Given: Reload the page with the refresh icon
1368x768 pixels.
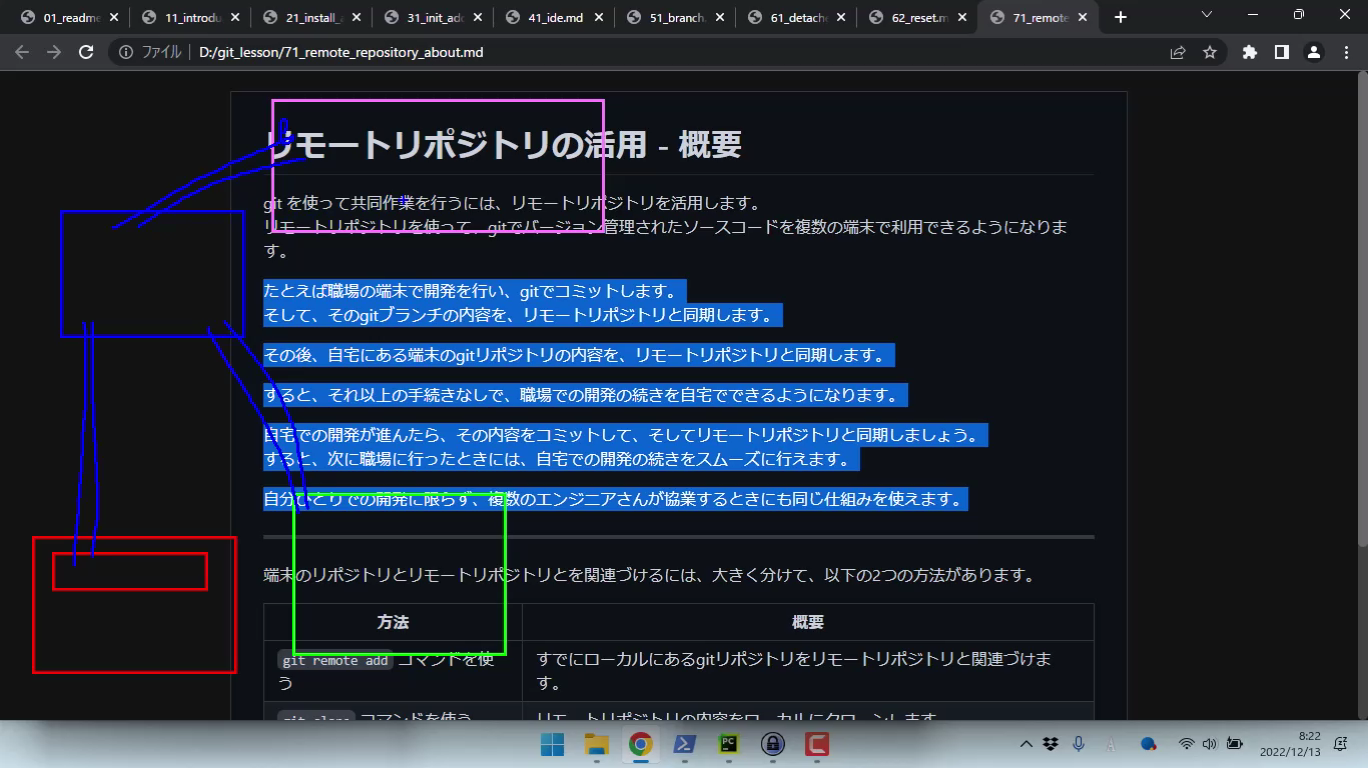Looking at the screenshot, I should (x=86, y=52).
